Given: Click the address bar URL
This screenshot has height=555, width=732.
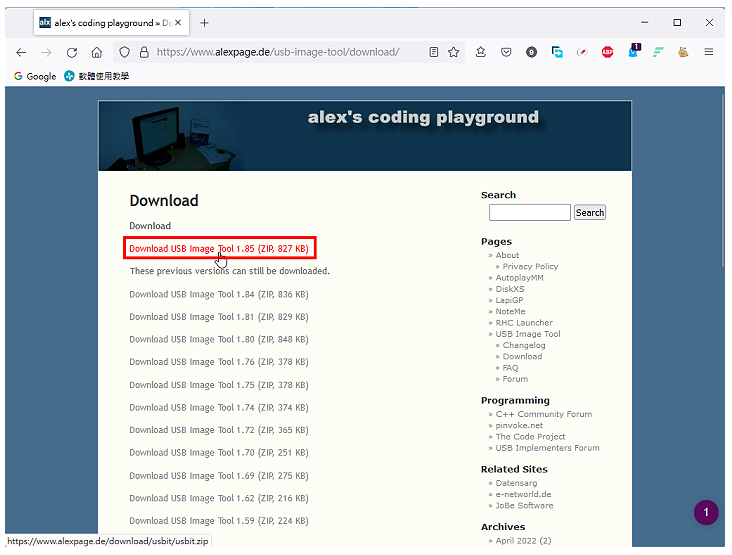Looking at the screenshot, I should tap(278, 52).
